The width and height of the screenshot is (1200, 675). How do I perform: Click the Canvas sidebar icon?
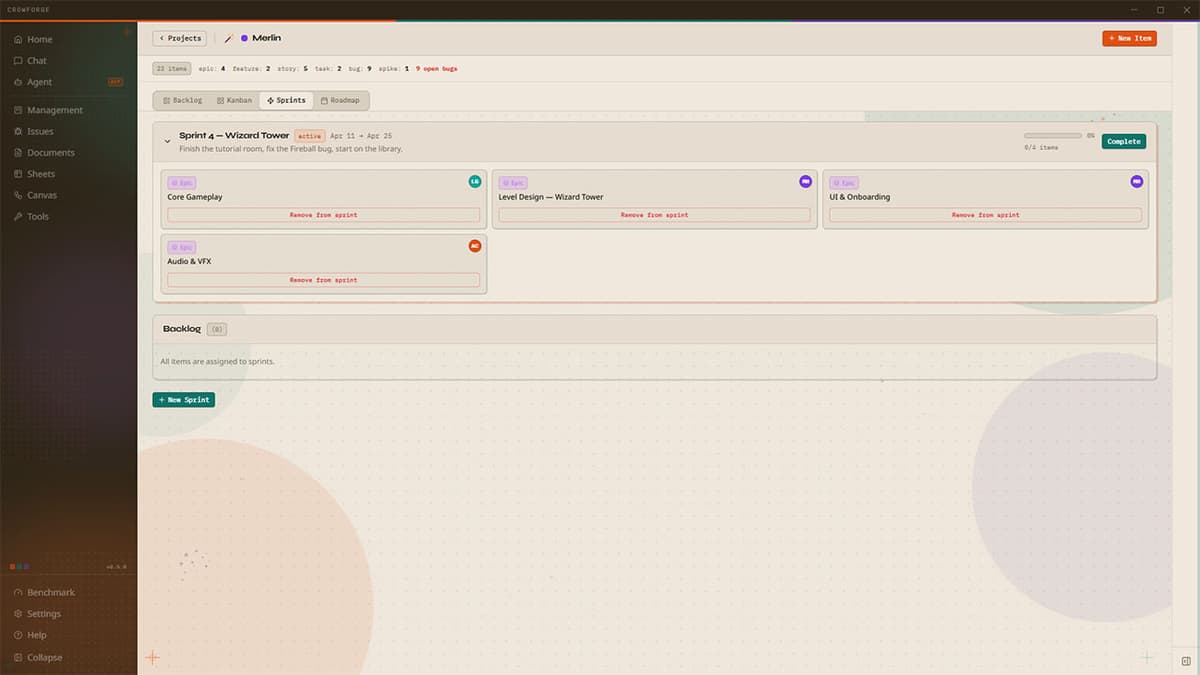pyautogui.click(x=18, y=195)
